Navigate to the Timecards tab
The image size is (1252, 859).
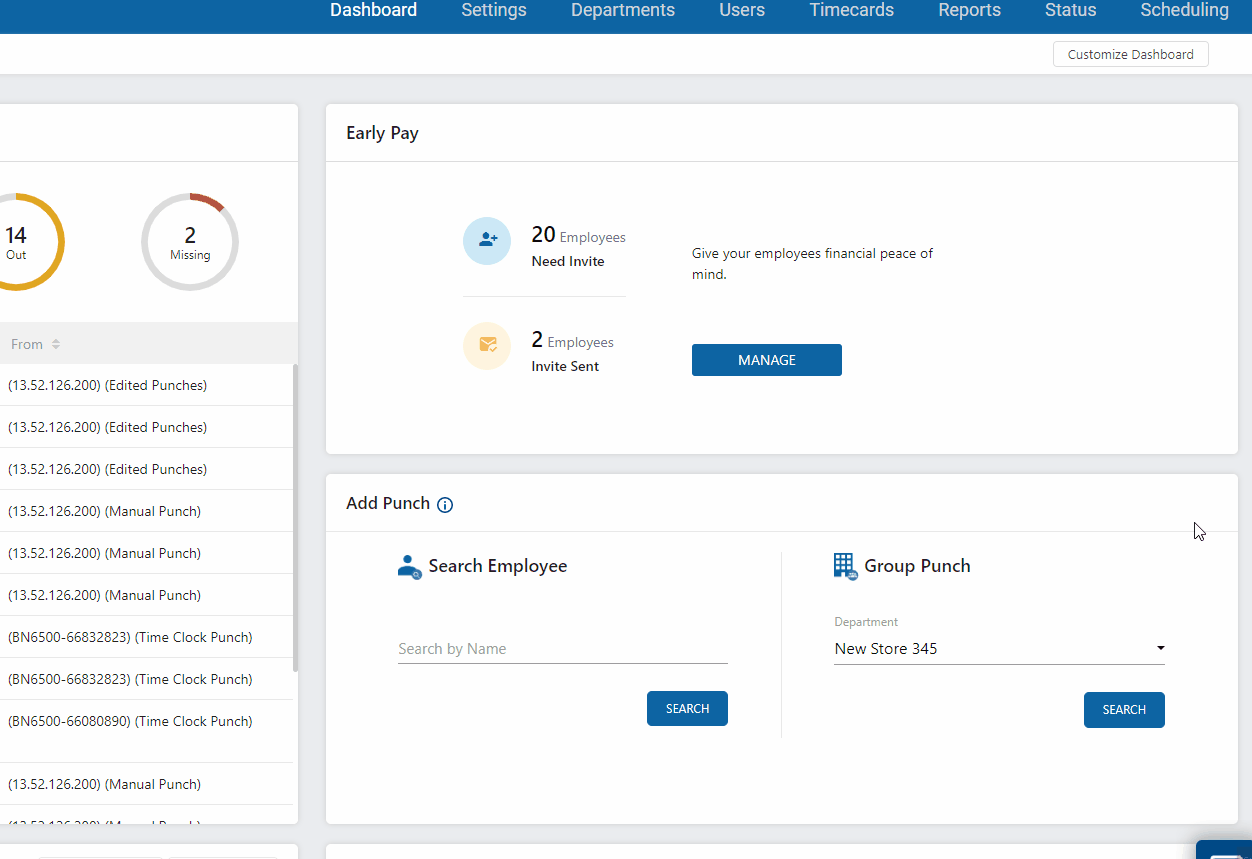coord(851,10)
